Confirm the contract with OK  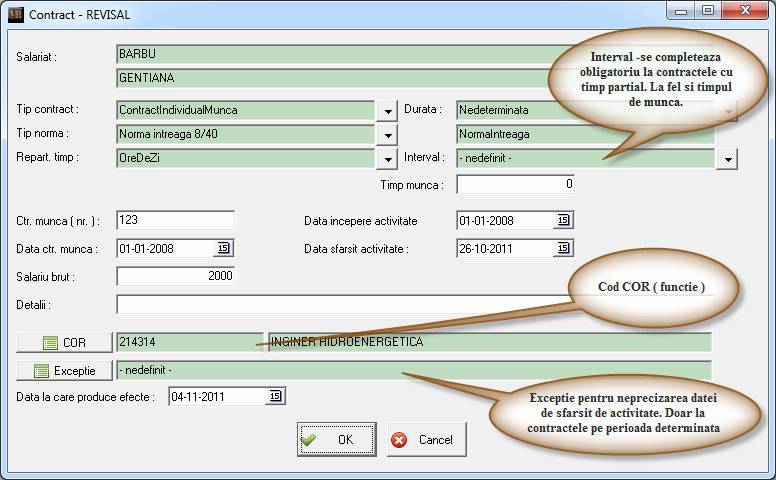(x=336, y=439)
